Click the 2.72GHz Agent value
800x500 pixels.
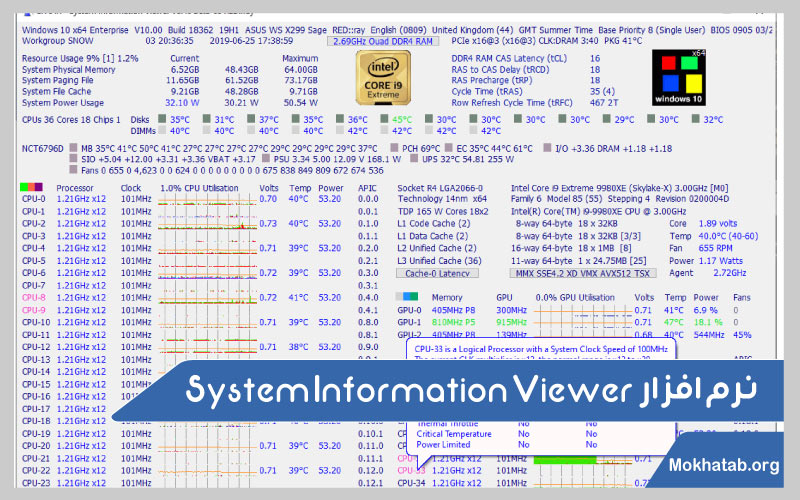point(730,273)
